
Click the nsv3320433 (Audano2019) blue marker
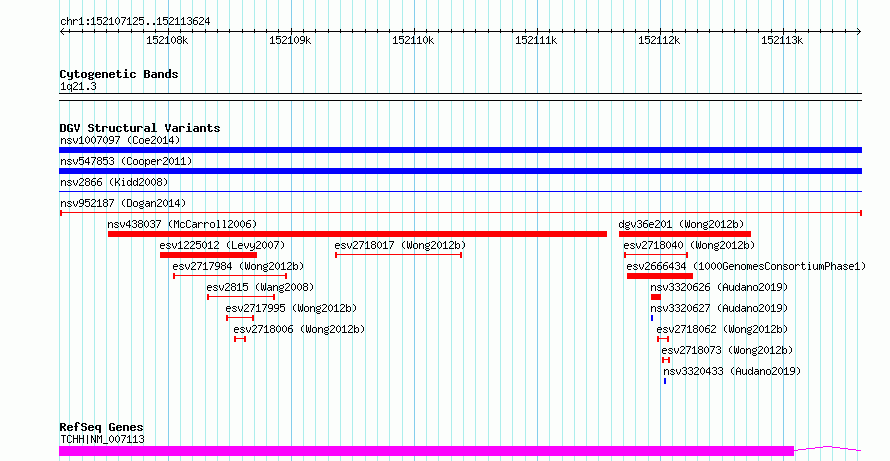coord(665,381)
